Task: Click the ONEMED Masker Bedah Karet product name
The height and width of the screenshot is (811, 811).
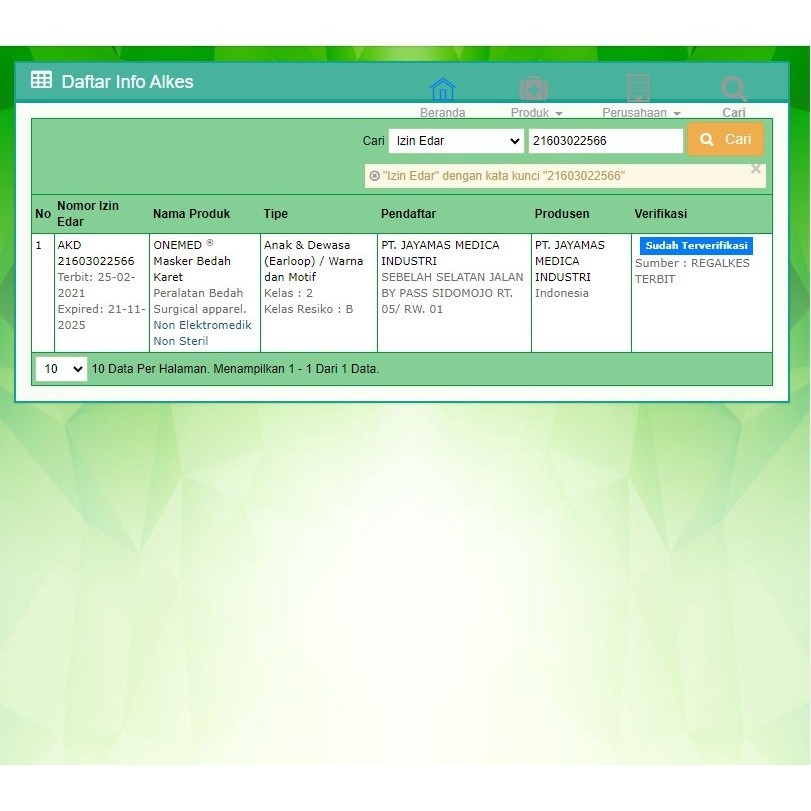Action: coord(192,261)
